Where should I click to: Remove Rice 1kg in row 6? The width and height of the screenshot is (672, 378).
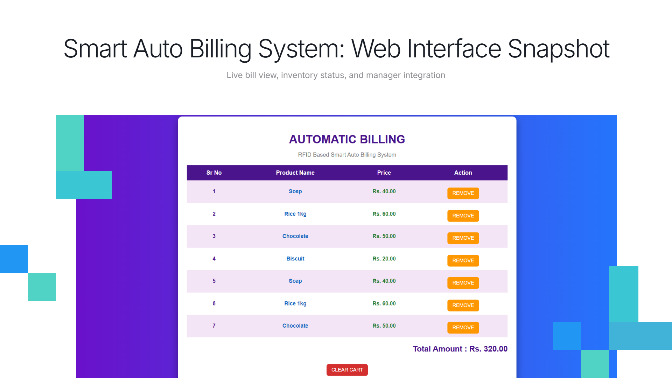(x=463, y=305)
